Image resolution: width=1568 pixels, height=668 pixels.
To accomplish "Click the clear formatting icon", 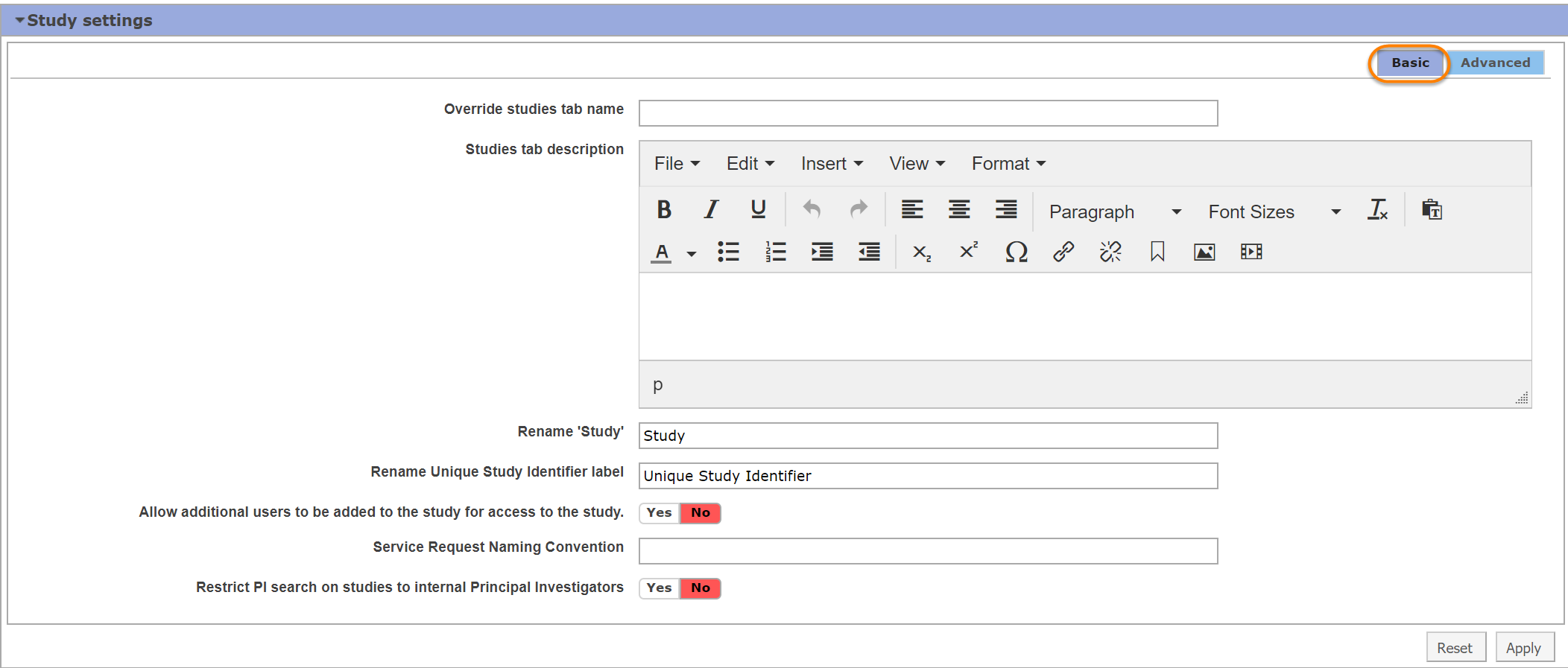I will coord(1377,210).
